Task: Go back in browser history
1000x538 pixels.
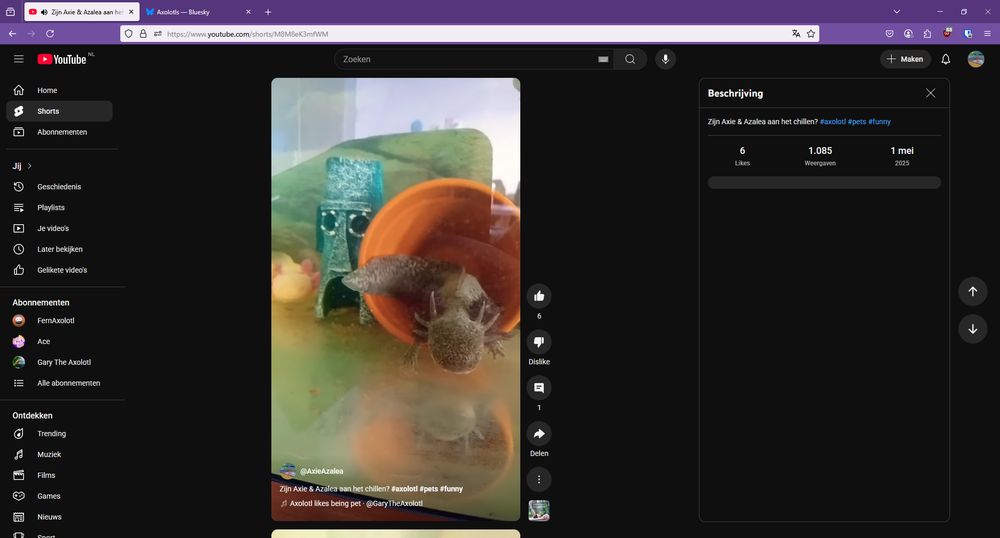Action: tap(12, 34)
